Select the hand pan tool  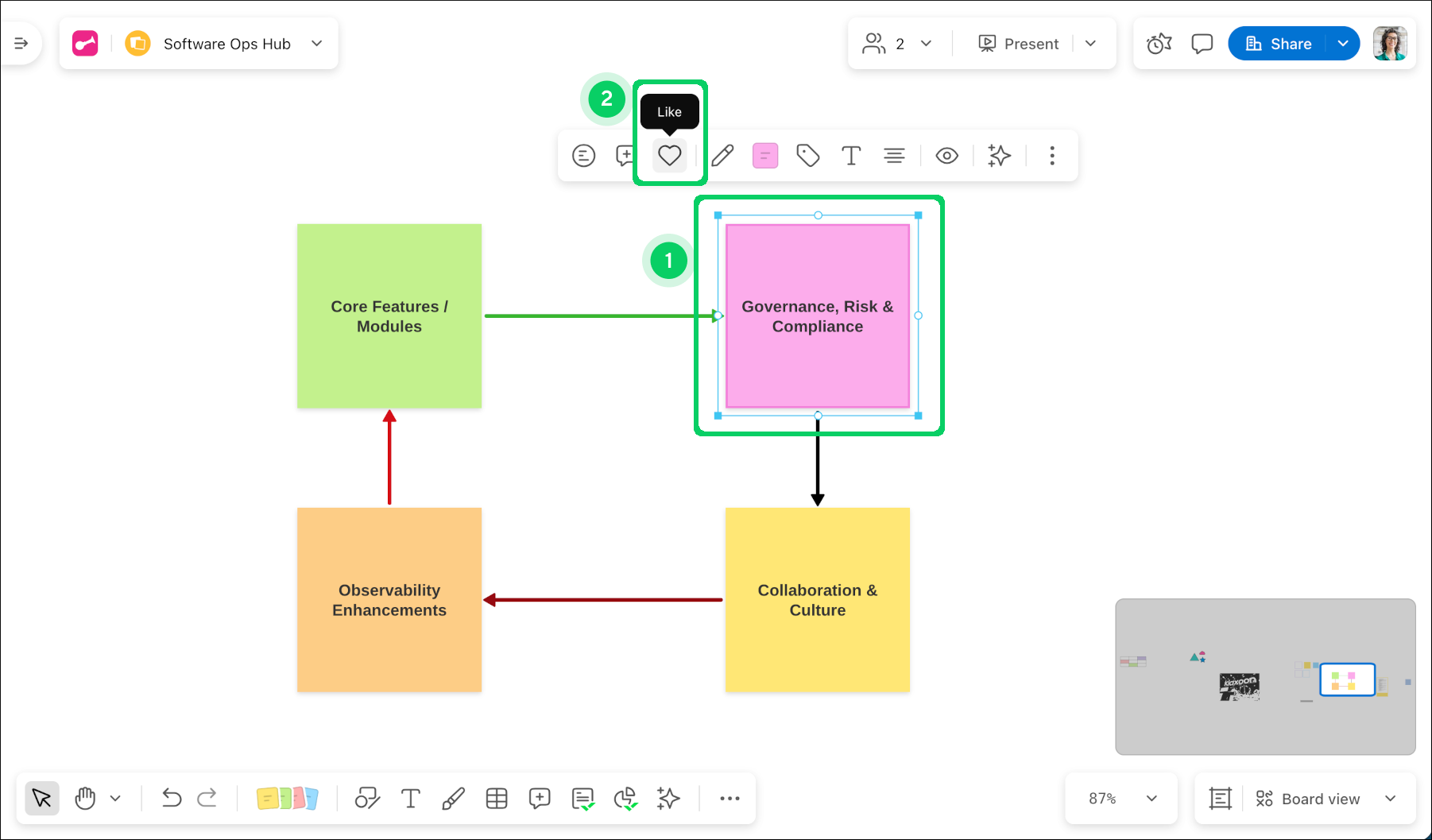(x=85, y=799)
